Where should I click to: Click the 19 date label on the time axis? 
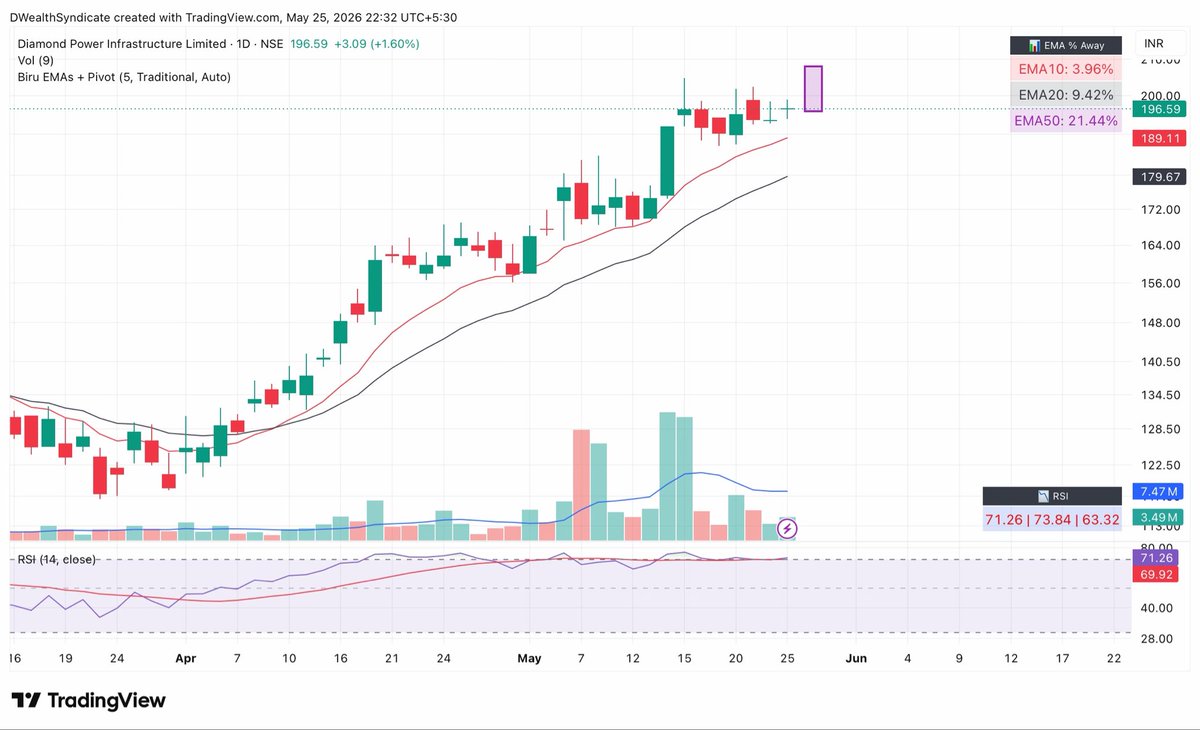(x=65, y=658)
